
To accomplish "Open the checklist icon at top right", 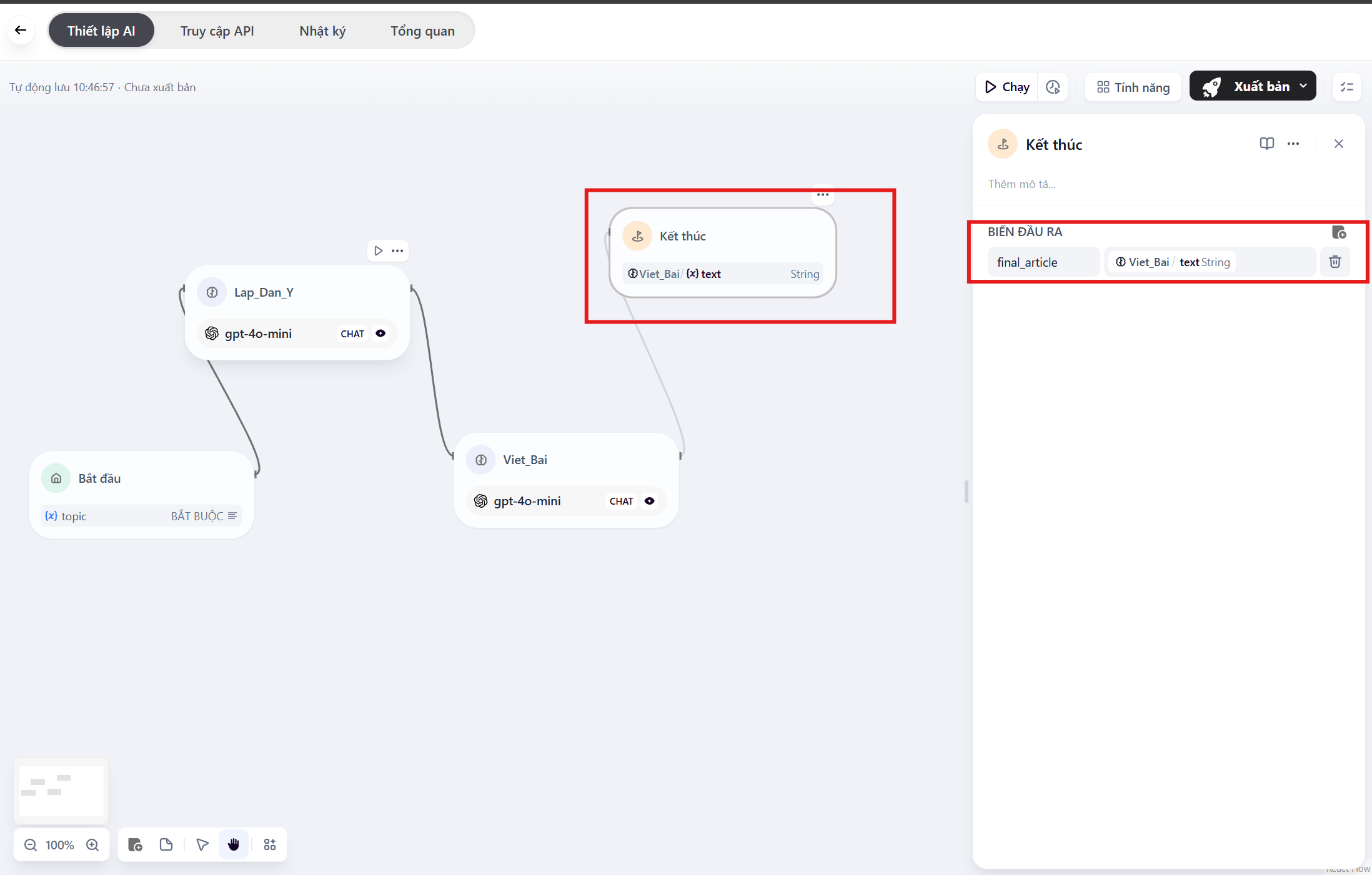I will 1346,87.
